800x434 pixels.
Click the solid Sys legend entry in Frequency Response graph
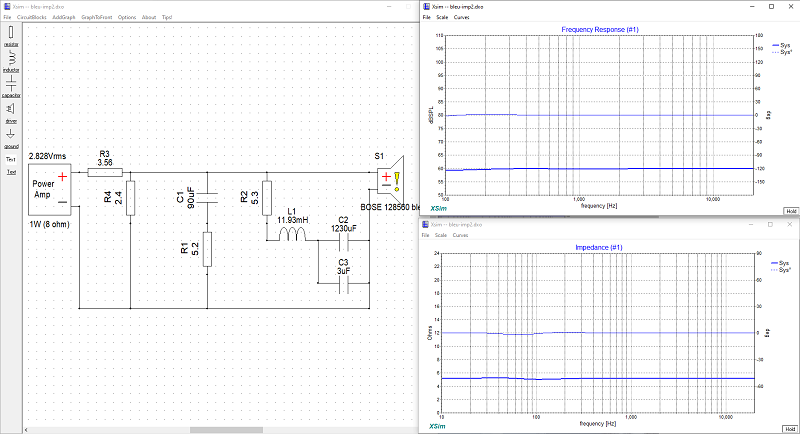[782, 45]
